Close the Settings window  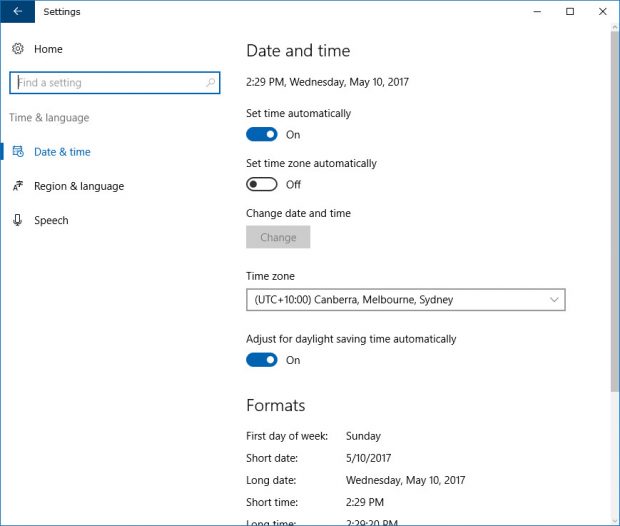pyautogui.click(x=603, y=11)
